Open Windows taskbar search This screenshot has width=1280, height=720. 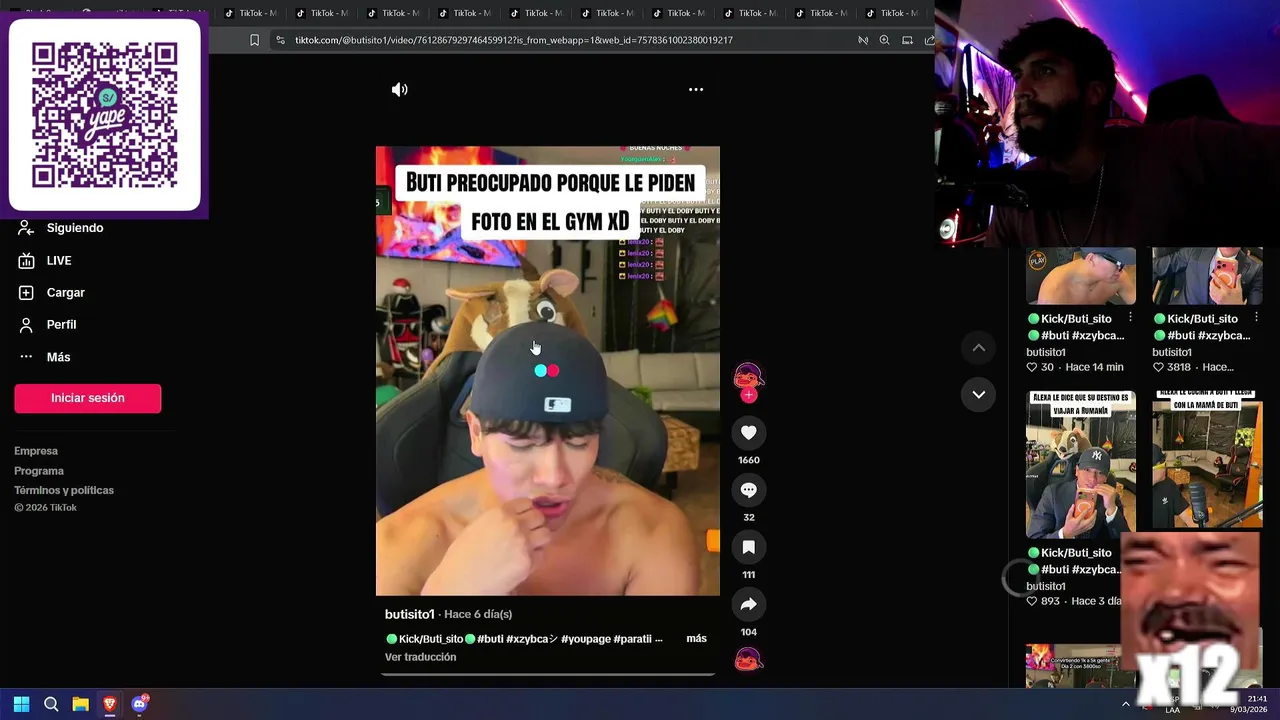point(51,704)
